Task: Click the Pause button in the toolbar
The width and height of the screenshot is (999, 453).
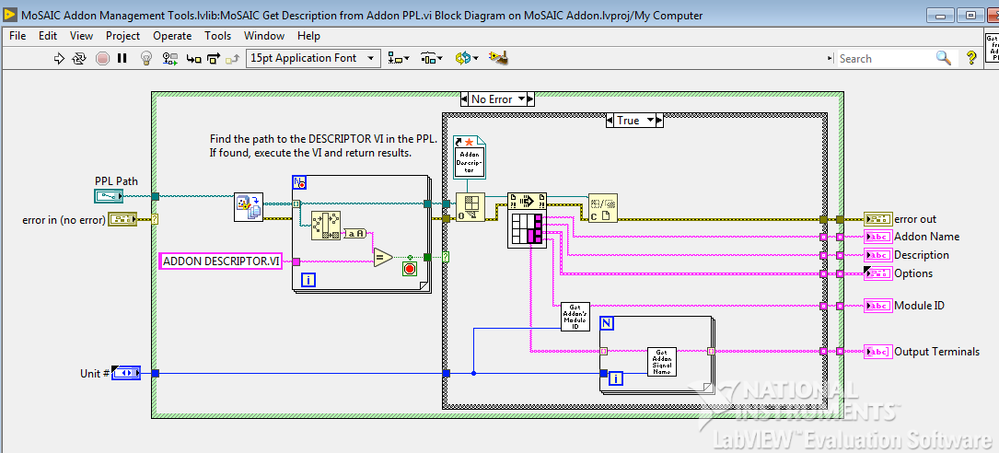Action: coord(122,59)
